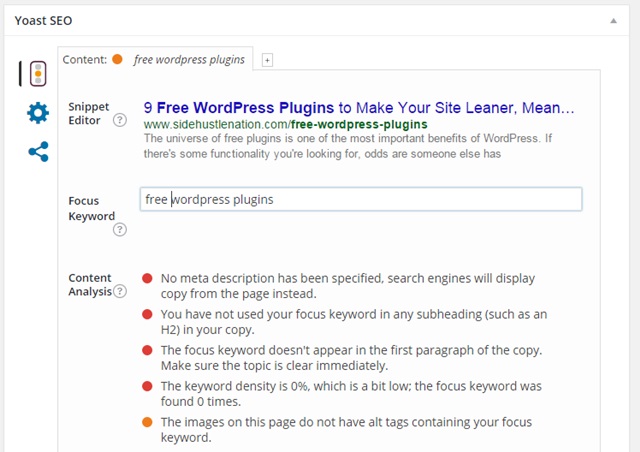The height and width of the screenshot is (452, 640).
Task: Add a new keyword tab with plus button
Action: click(x=267, y=60)
